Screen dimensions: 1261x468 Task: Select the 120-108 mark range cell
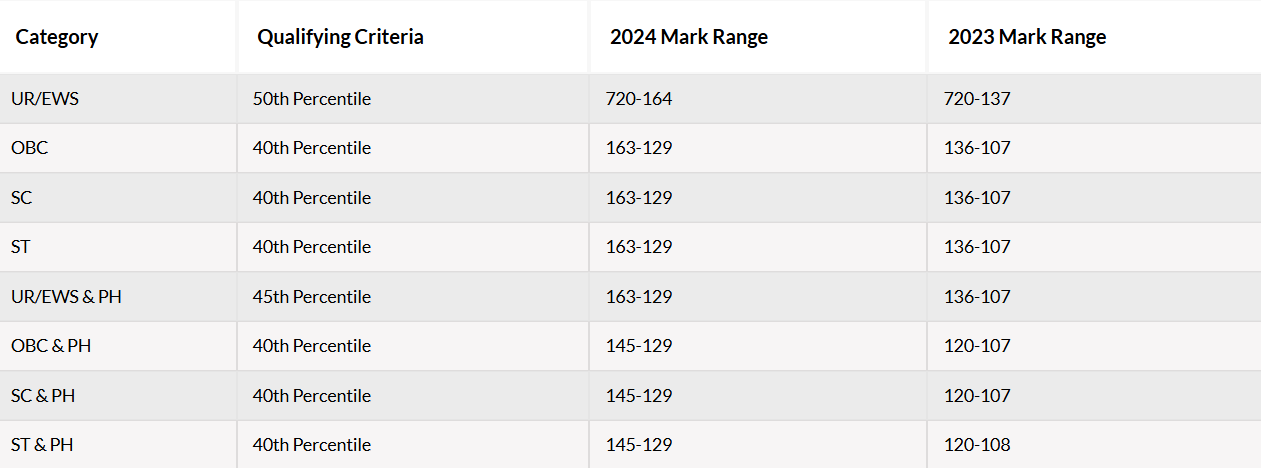977,445
